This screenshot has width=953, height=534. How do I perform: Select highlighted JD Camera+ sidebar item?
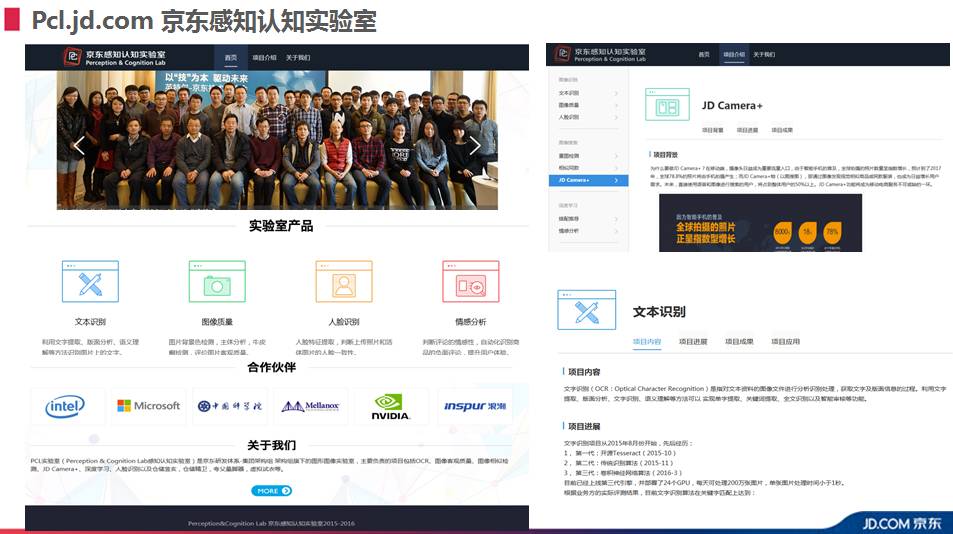tap(588, 180)
